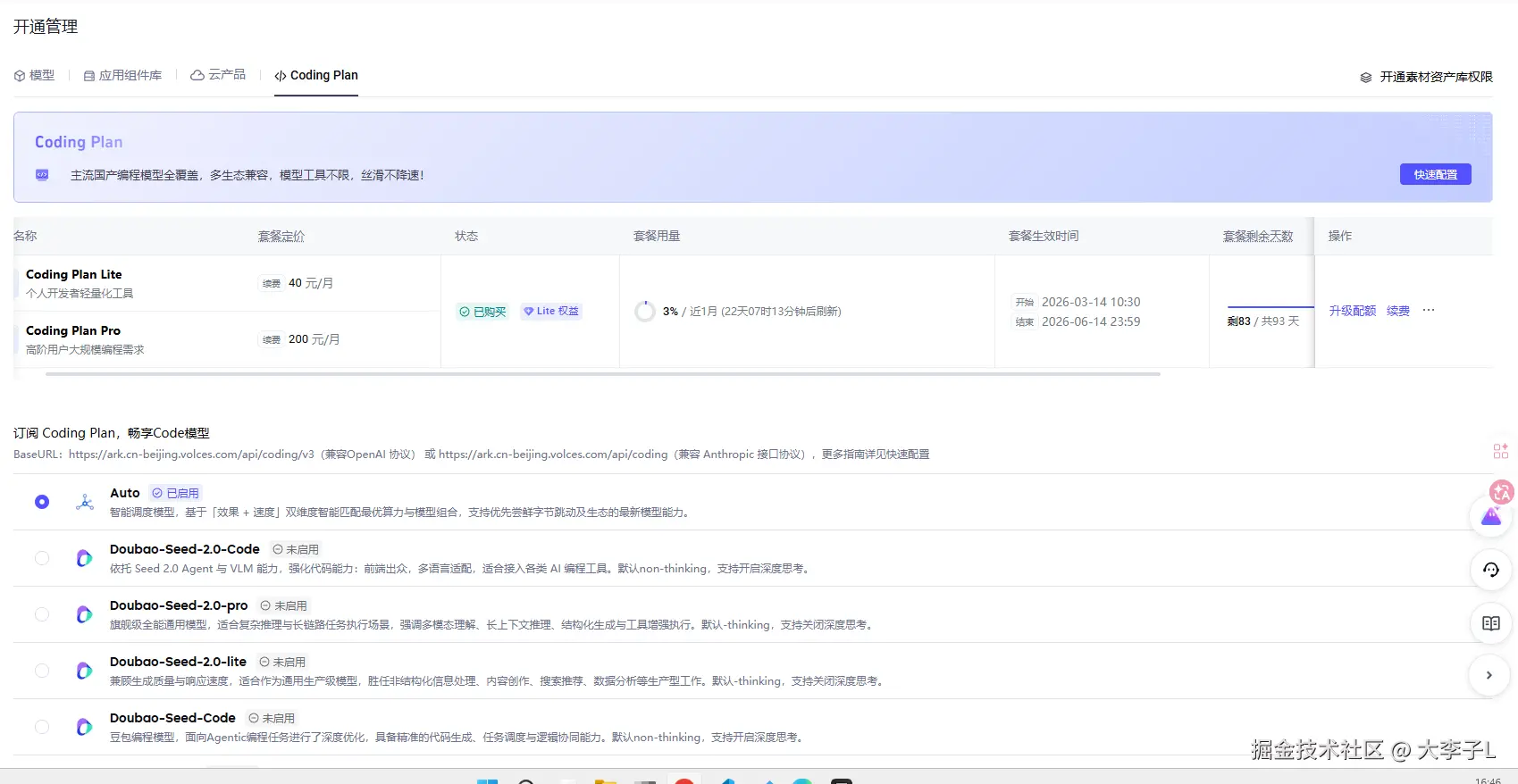Click the grid-plus icon at right edge

(1501, 451)
